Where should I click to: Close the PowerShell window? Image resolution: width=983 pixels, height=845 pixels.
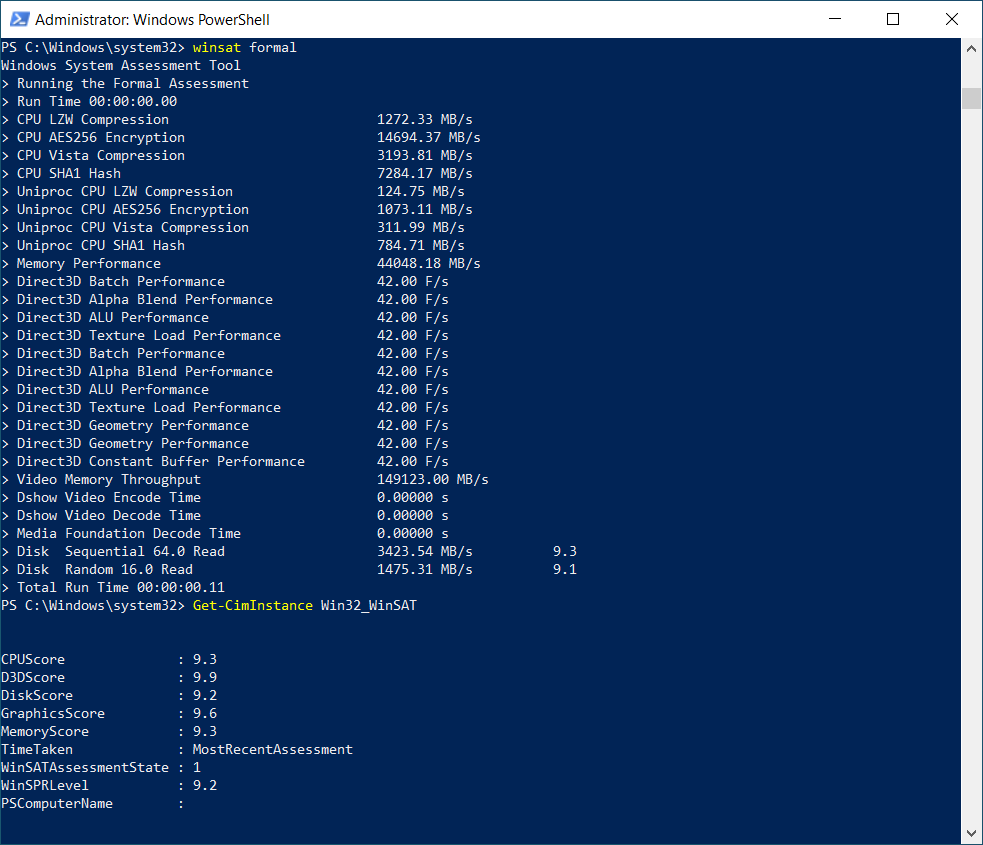pyautogui.click(x=952, y=19)
